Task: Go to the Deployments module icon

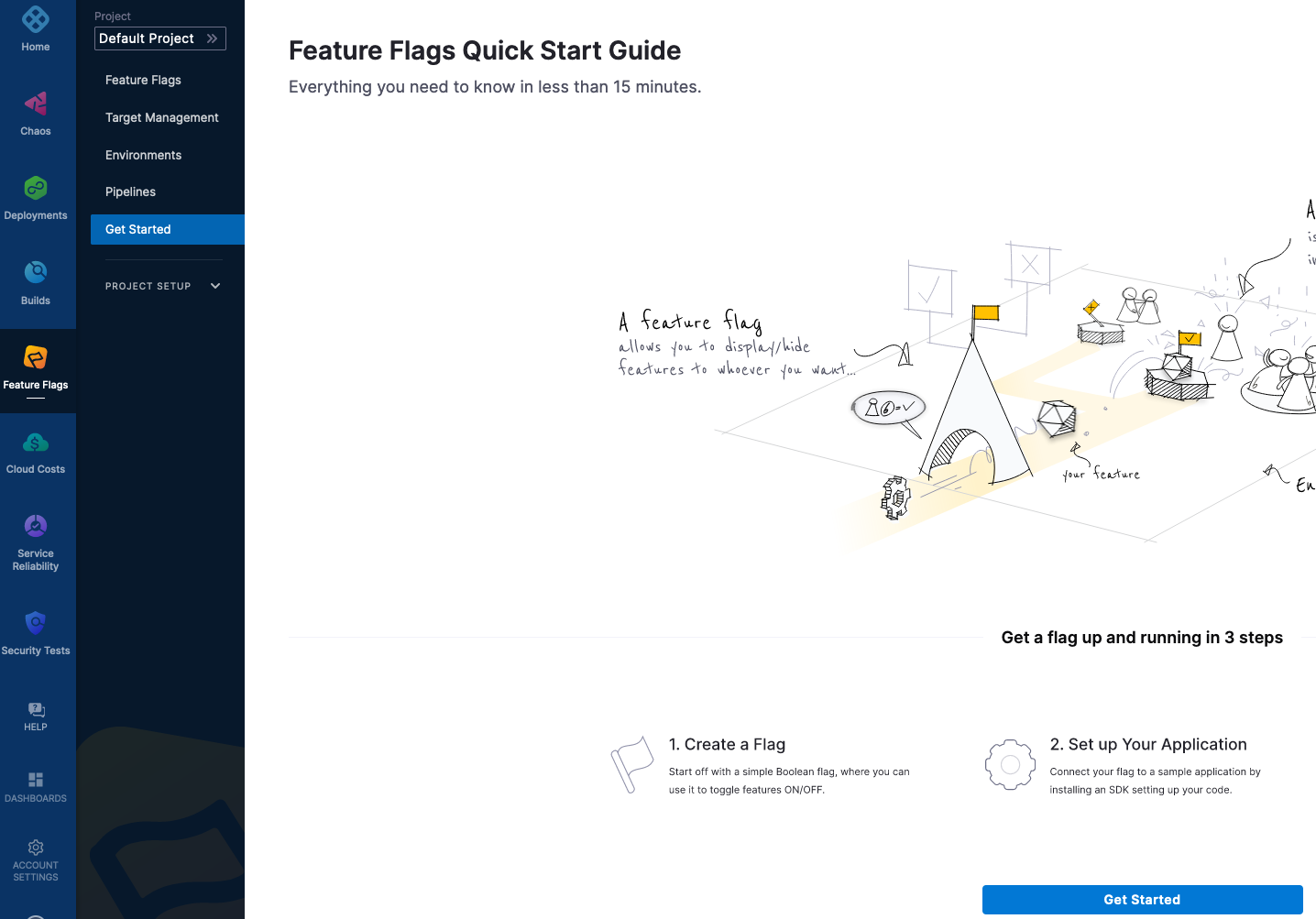Action: 36,188
